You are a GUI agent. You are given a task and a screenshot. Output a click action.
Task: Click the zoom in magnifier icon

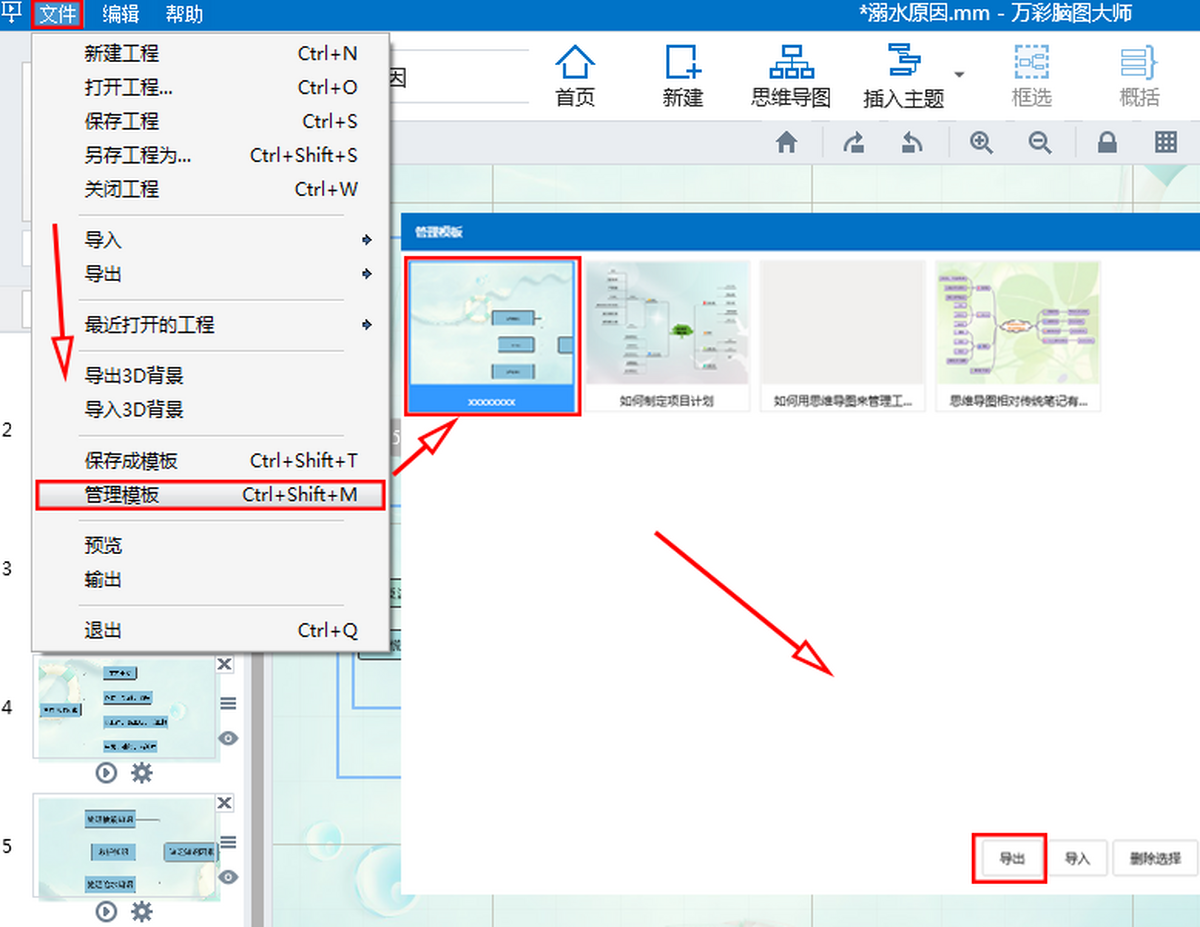pyautogui.click(x=981, y=143)
